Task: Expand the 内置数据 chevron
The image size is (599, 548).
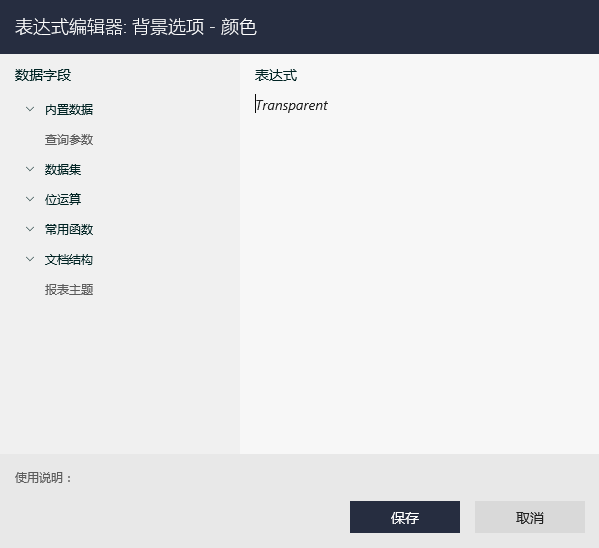Action: [x=30, y=109]
